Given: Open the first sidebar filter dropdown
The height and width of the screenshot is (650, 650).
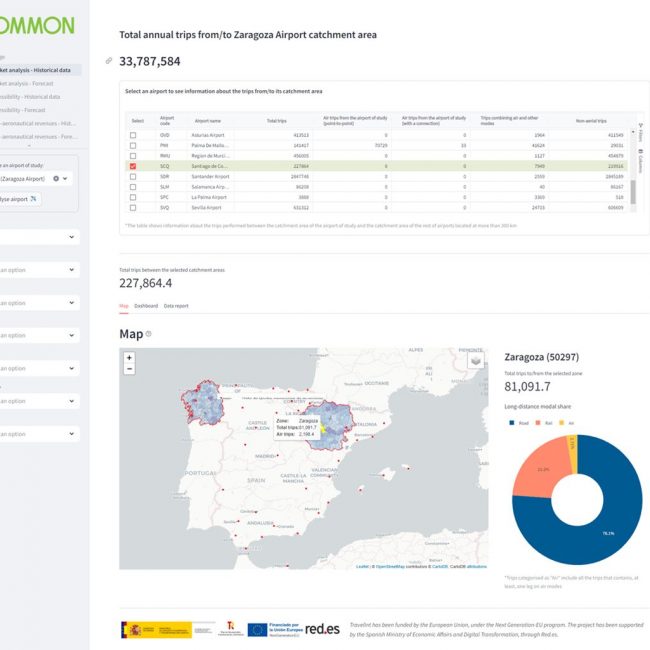Looking at the screenshot, I should (x=72, y=238).
